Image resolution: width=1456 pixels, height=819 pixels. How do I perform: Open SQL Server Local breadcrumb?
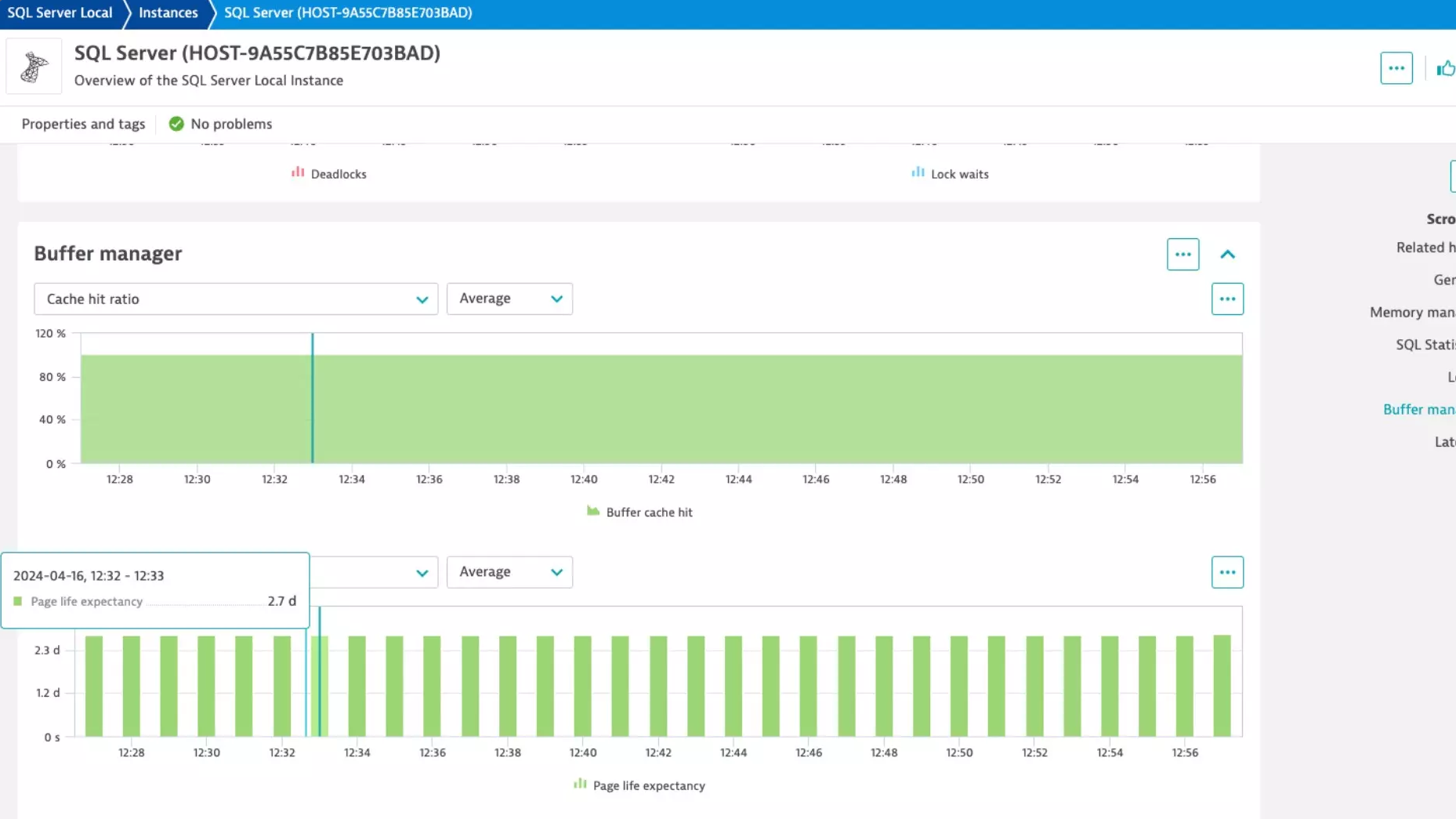[x=60, y=13]
